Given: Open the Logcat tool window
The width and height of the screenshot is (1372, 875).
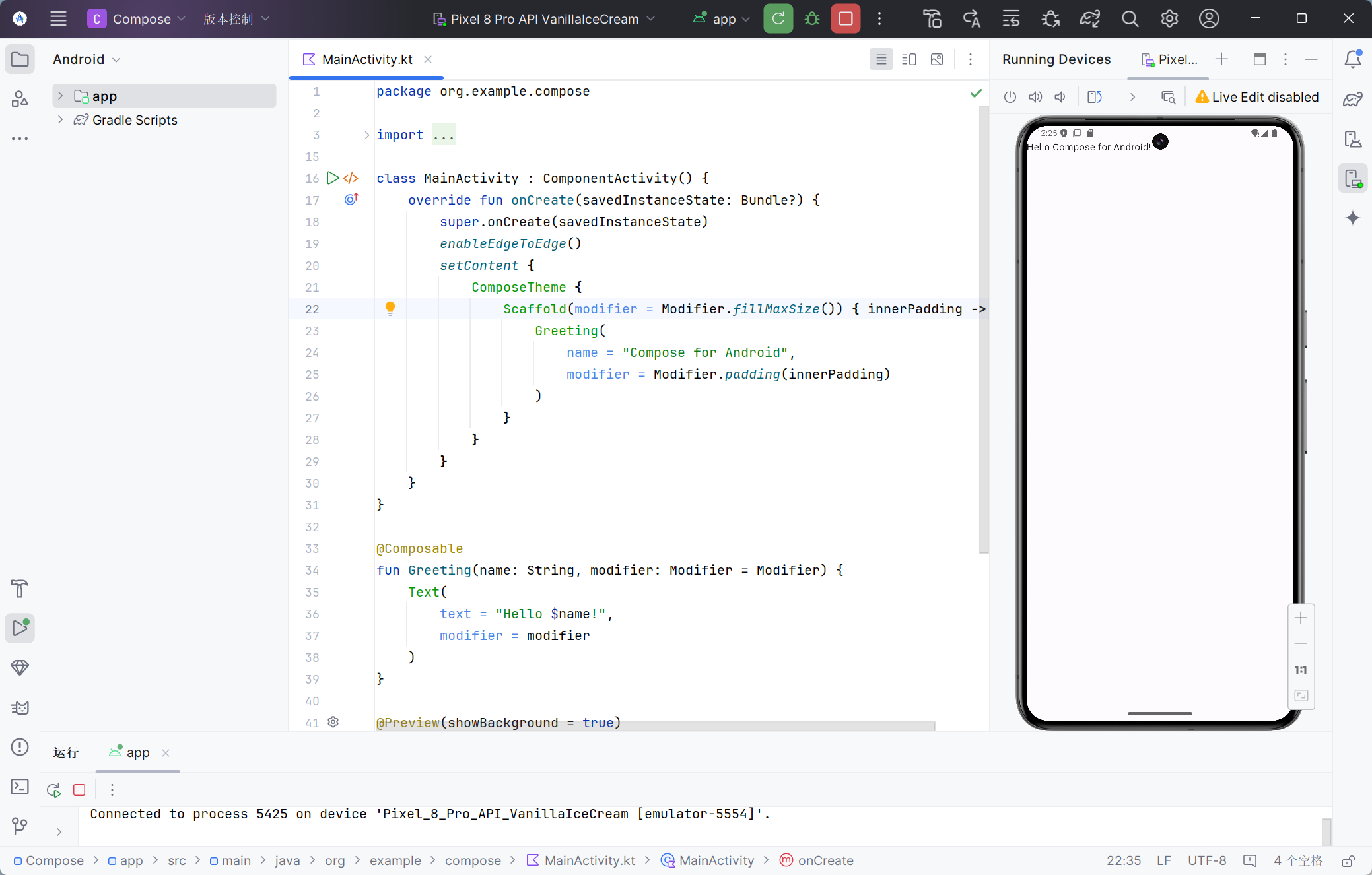Looking at the screenshot, I should [x=20, y=708].
